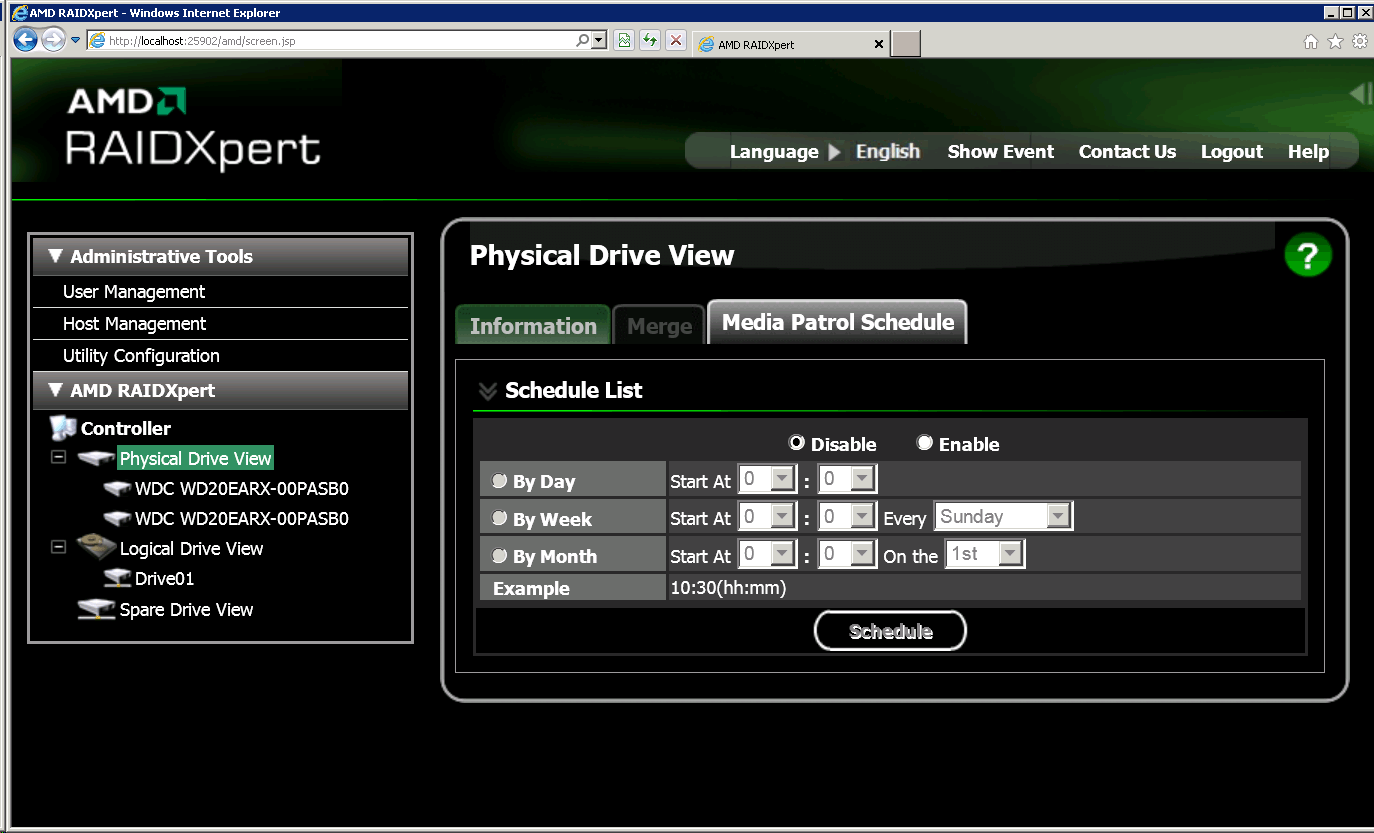
Task: Select the Enable radio button
Action: coord(925,442)
